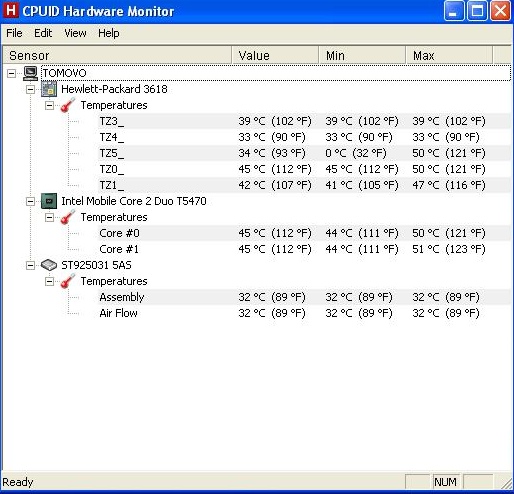
Task: Select the Core #0 sensor row
Action: (x=305, y=233)
